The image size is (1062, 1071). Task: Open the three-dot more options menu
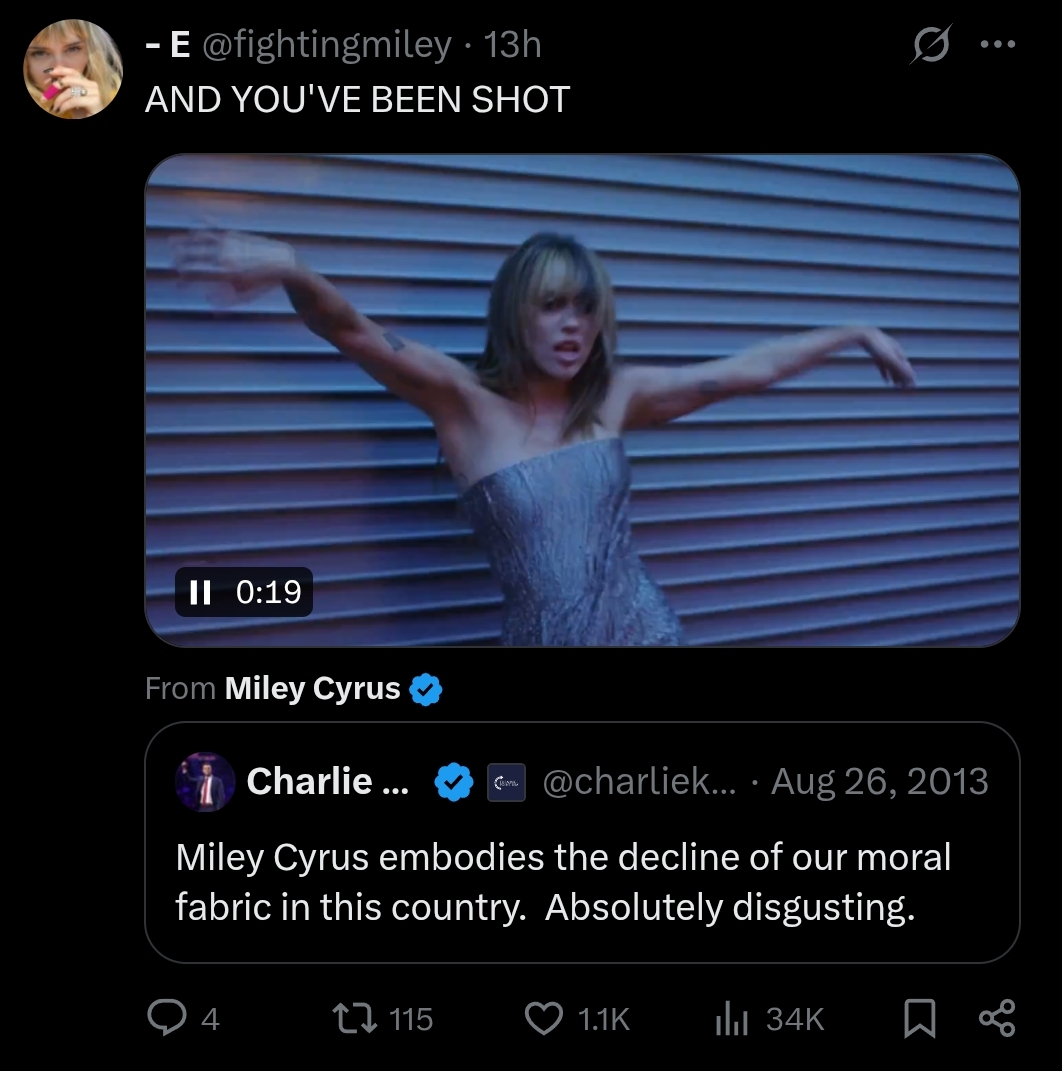[997, 45]
